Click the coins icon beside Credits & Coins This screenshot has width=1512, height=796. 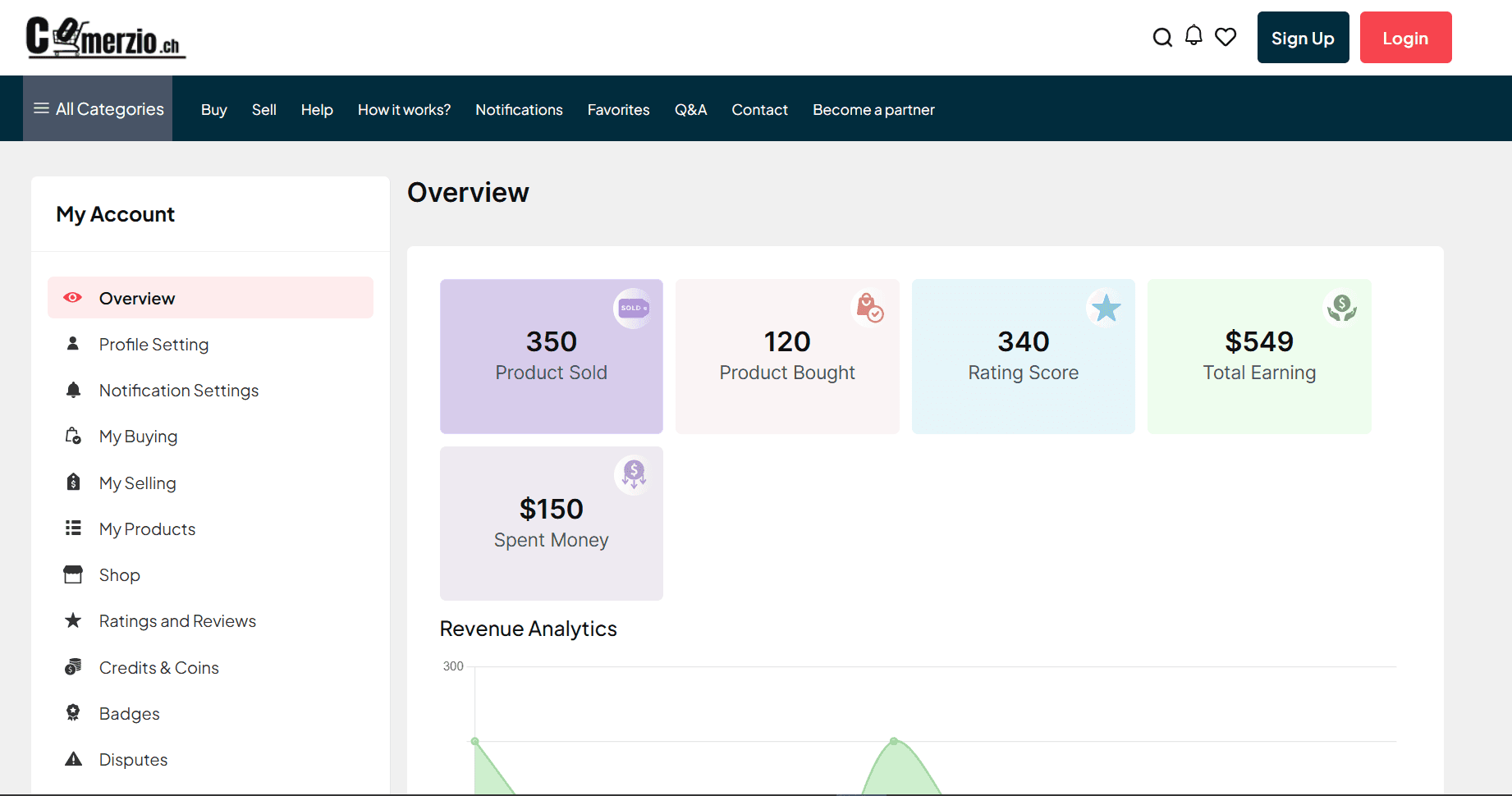(73, 666)
